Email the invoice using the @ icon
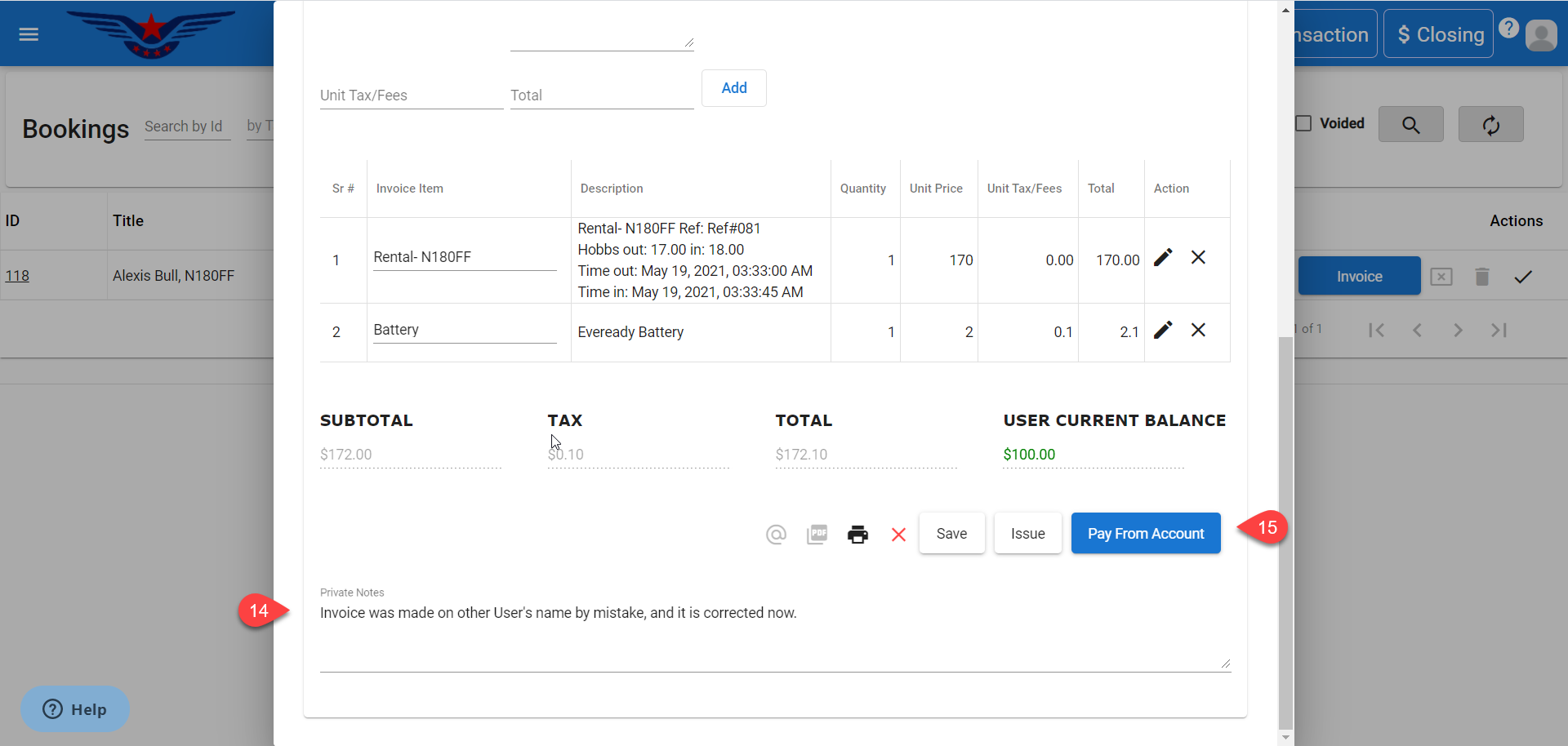 pos(776,535)
